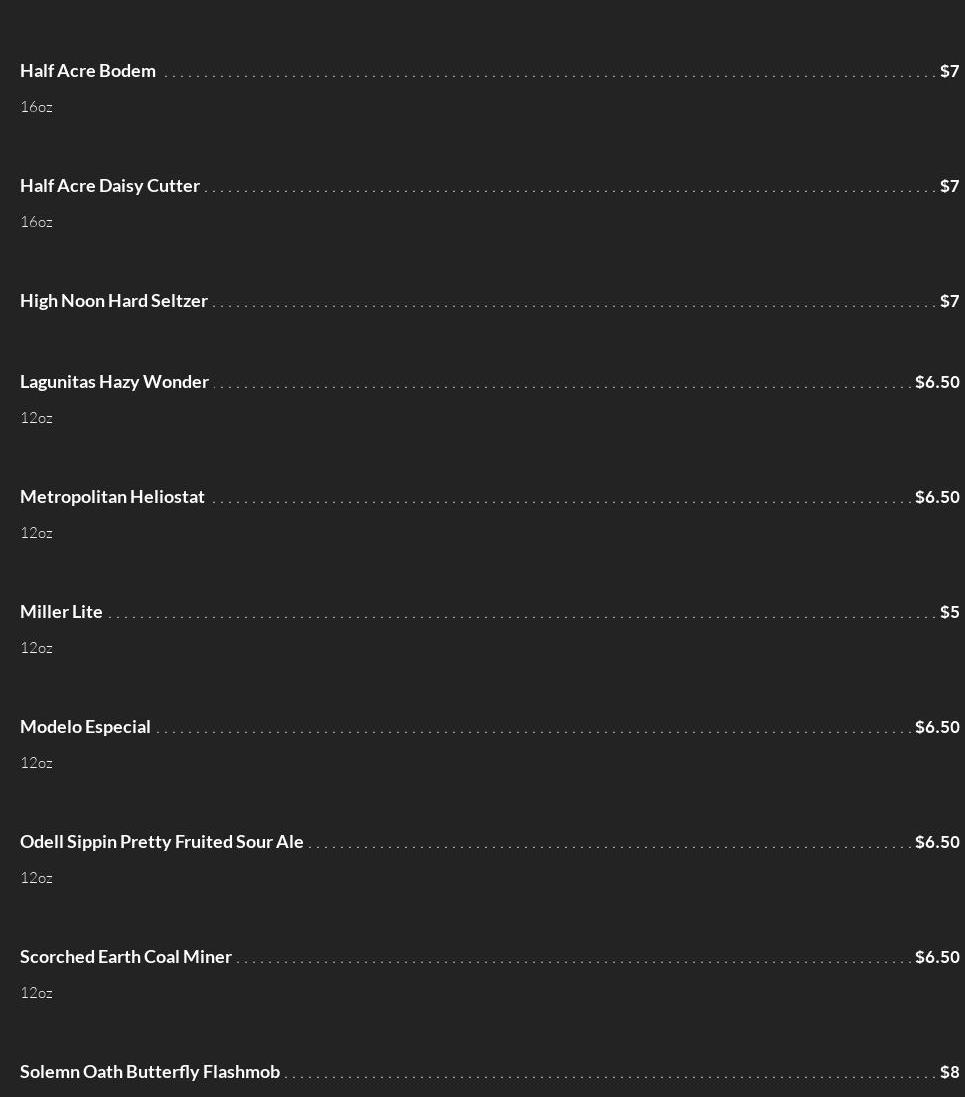This screenshot has height=1097, width=965.
Task: Select the Lagunitas Hazy Wonder item
Action: click(x=114, y=382)
